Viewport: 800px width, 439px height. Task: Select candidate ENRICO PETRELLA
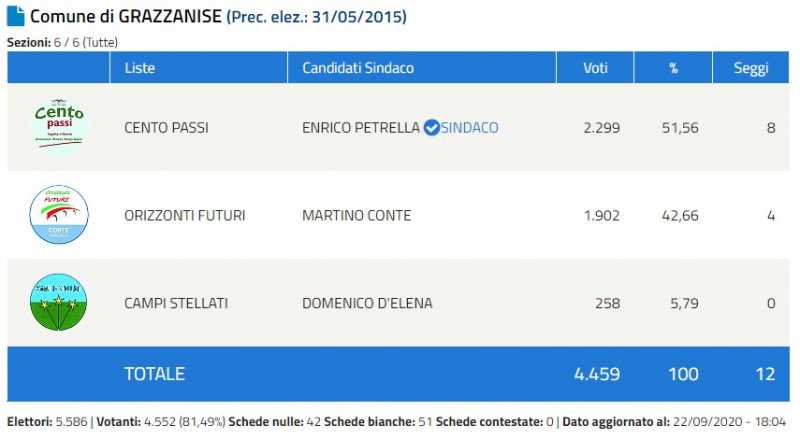(x=360, y=128)
